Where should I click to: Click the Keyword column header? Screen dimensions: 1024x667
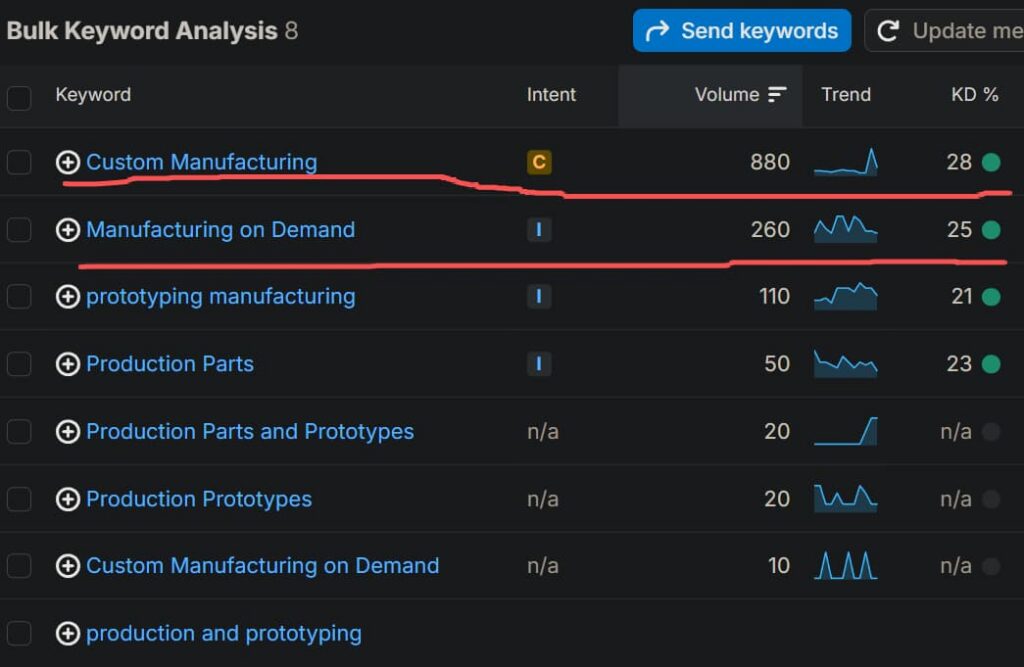tap(93, 95)
